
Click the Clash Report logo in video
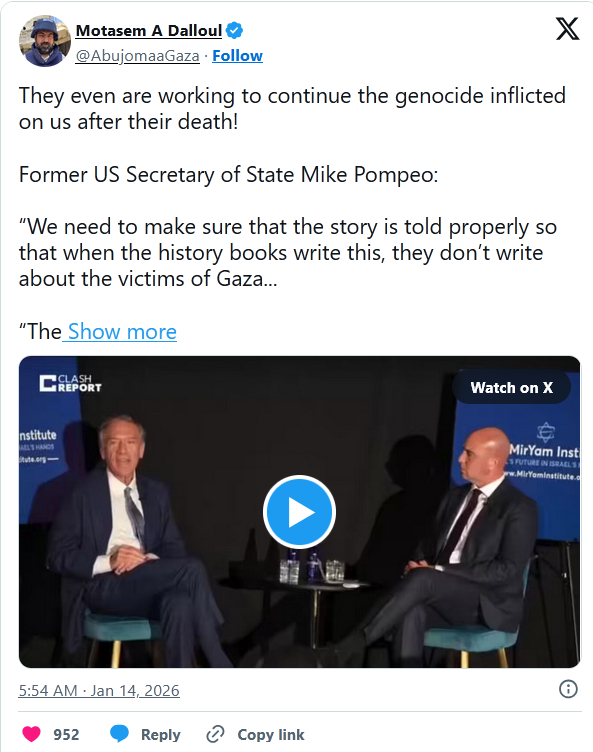click(71, 383)
